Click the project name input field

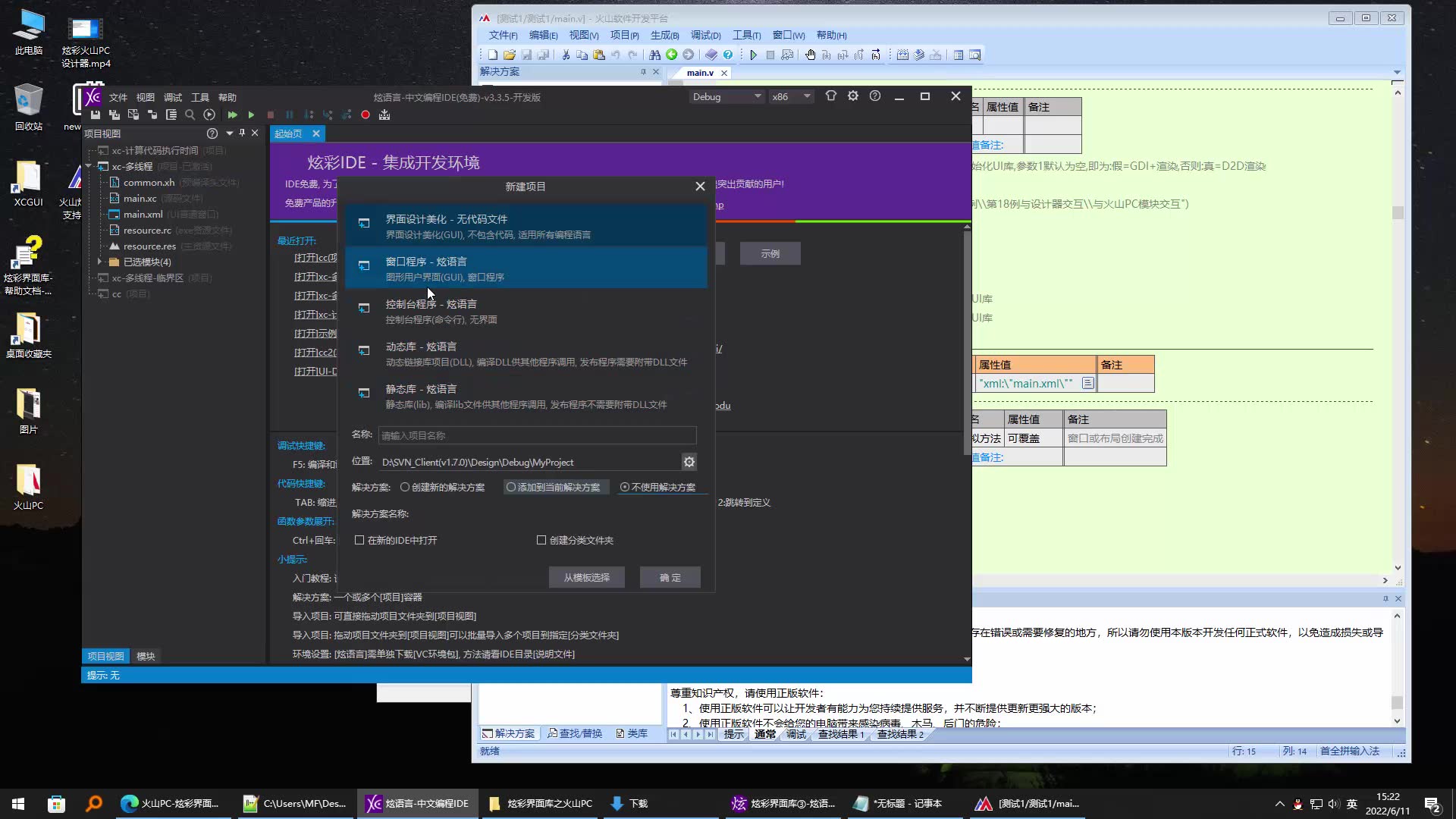click(537, 435)
